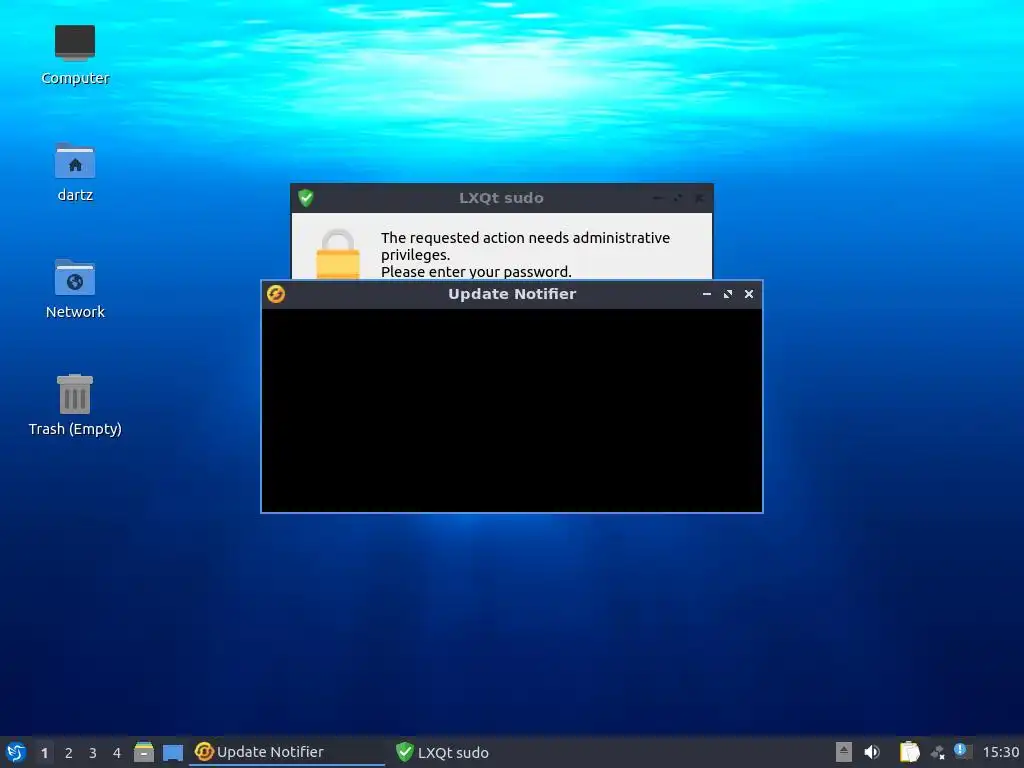The height and width of the screenshot is (768, 1024).
Task: Open the removable media eject icon
Action: click(844, 752)
